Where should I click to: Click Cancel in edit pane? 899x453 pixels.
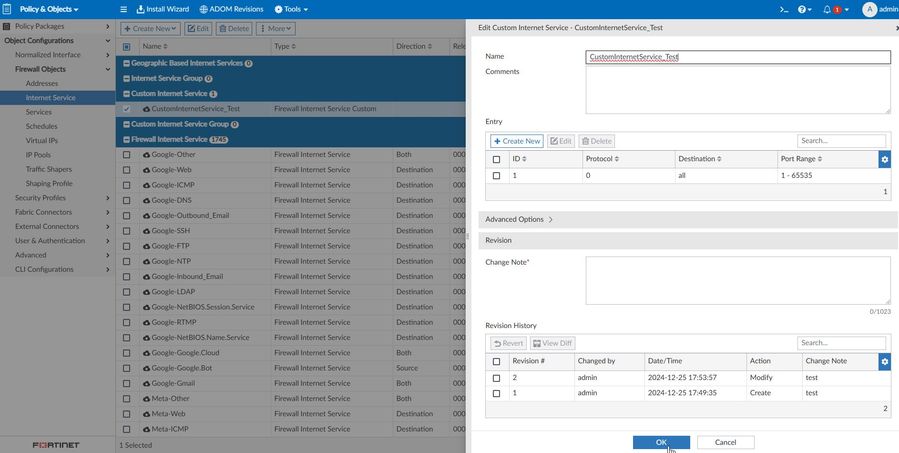[x=725, y=443]
